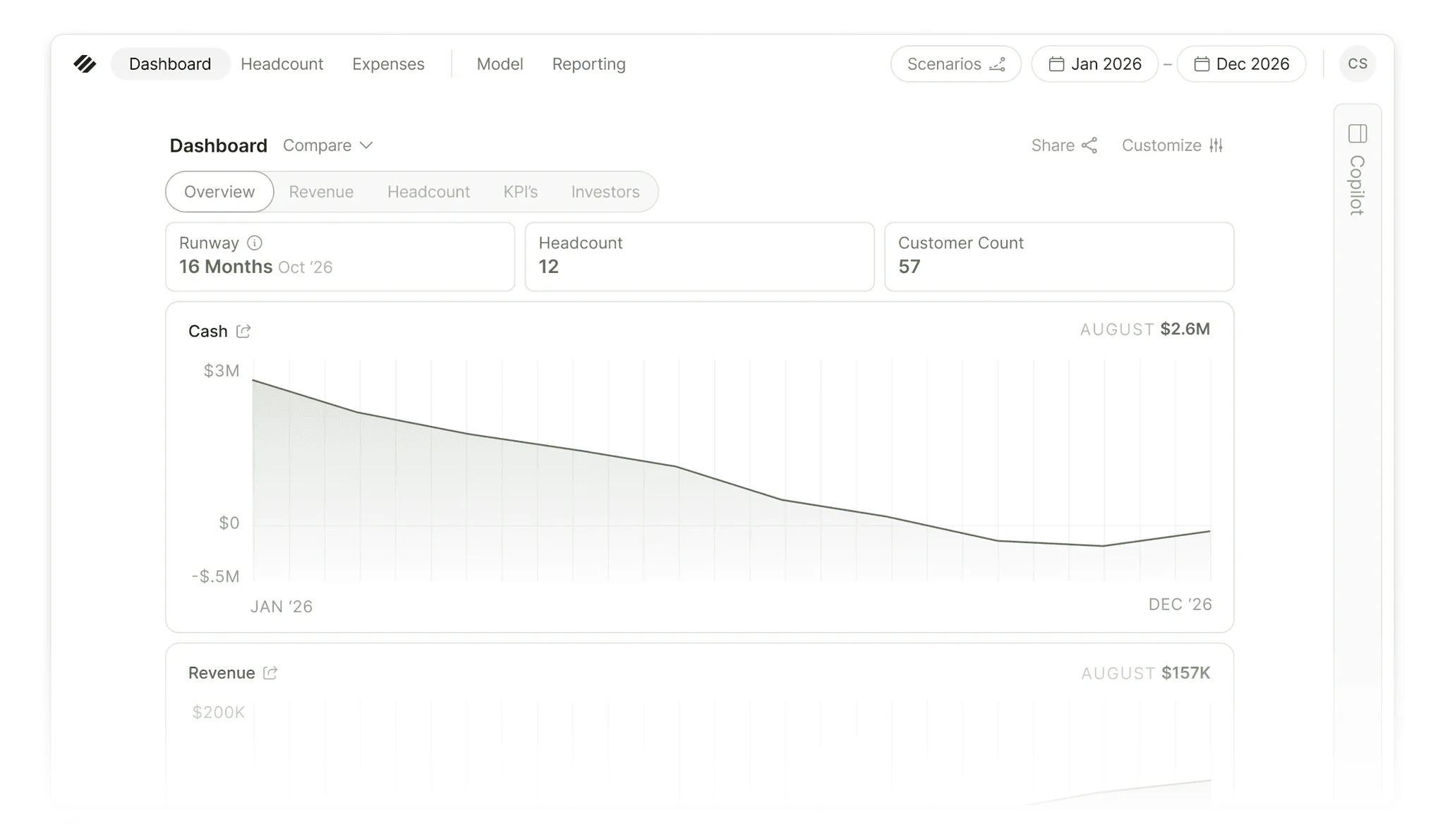Screen dimensions: 1445x840
Task: Open the Copilot sidebar panel icon
Action: coord(1358,133)
